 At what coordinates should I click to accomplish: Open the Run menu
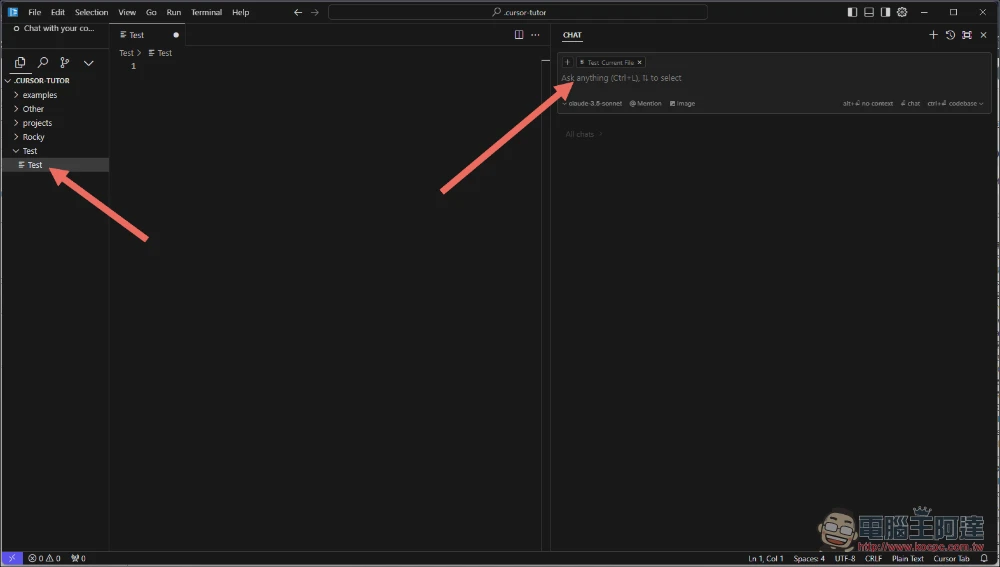173,12
